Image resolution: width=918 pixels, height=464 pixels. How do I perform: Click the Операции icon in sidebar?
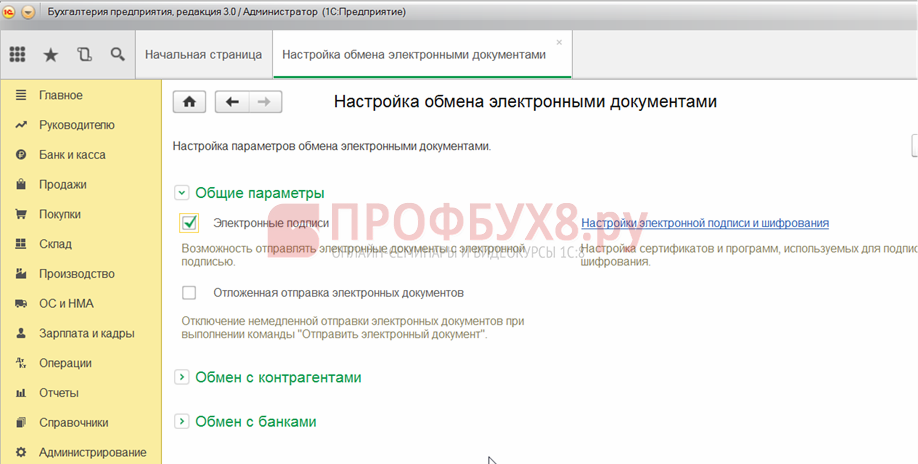point(21,363)
